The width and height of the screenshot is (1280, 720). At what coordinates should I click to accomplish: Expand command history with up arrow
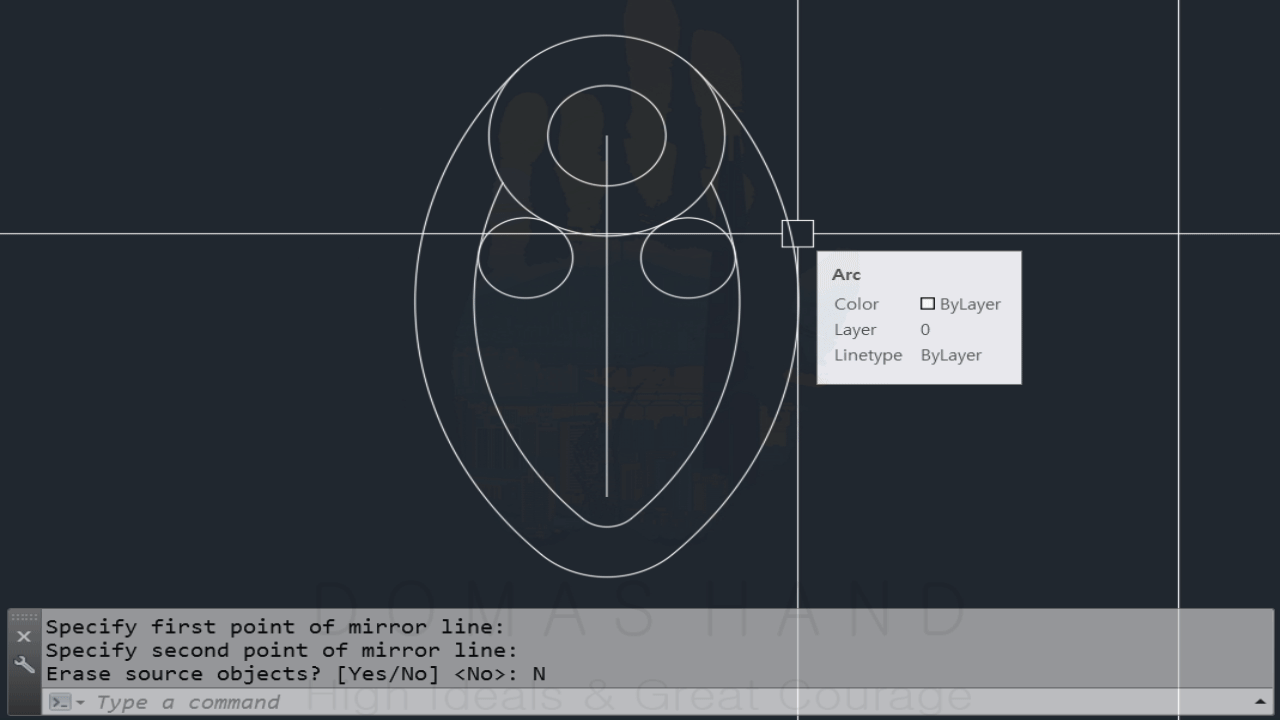[1260, 702]
